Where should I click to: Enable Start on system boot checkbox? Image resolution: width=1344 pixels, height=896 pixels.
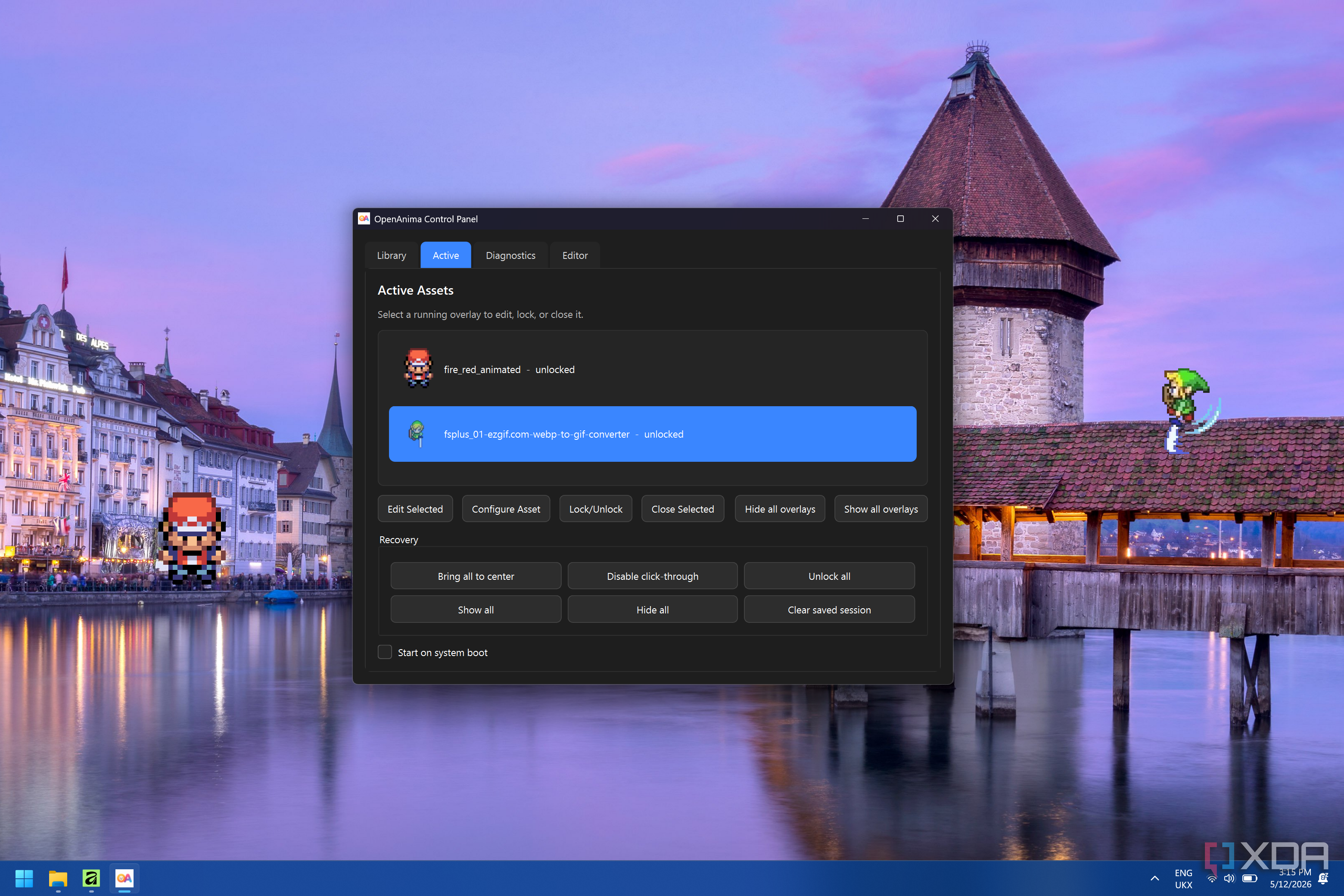click(x=385, y=652)
